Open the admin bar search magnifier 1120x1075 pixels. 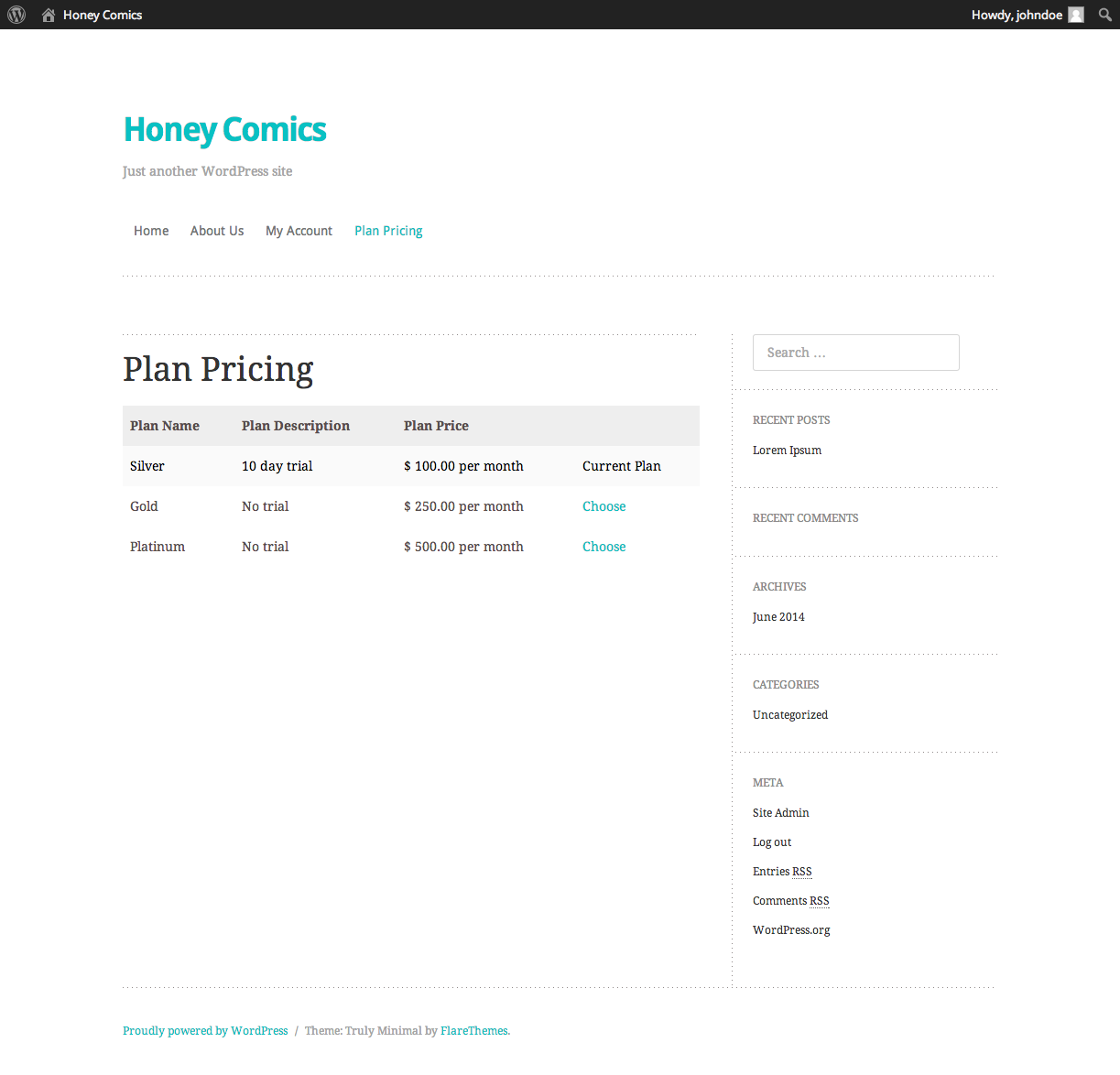(1105, 15)
